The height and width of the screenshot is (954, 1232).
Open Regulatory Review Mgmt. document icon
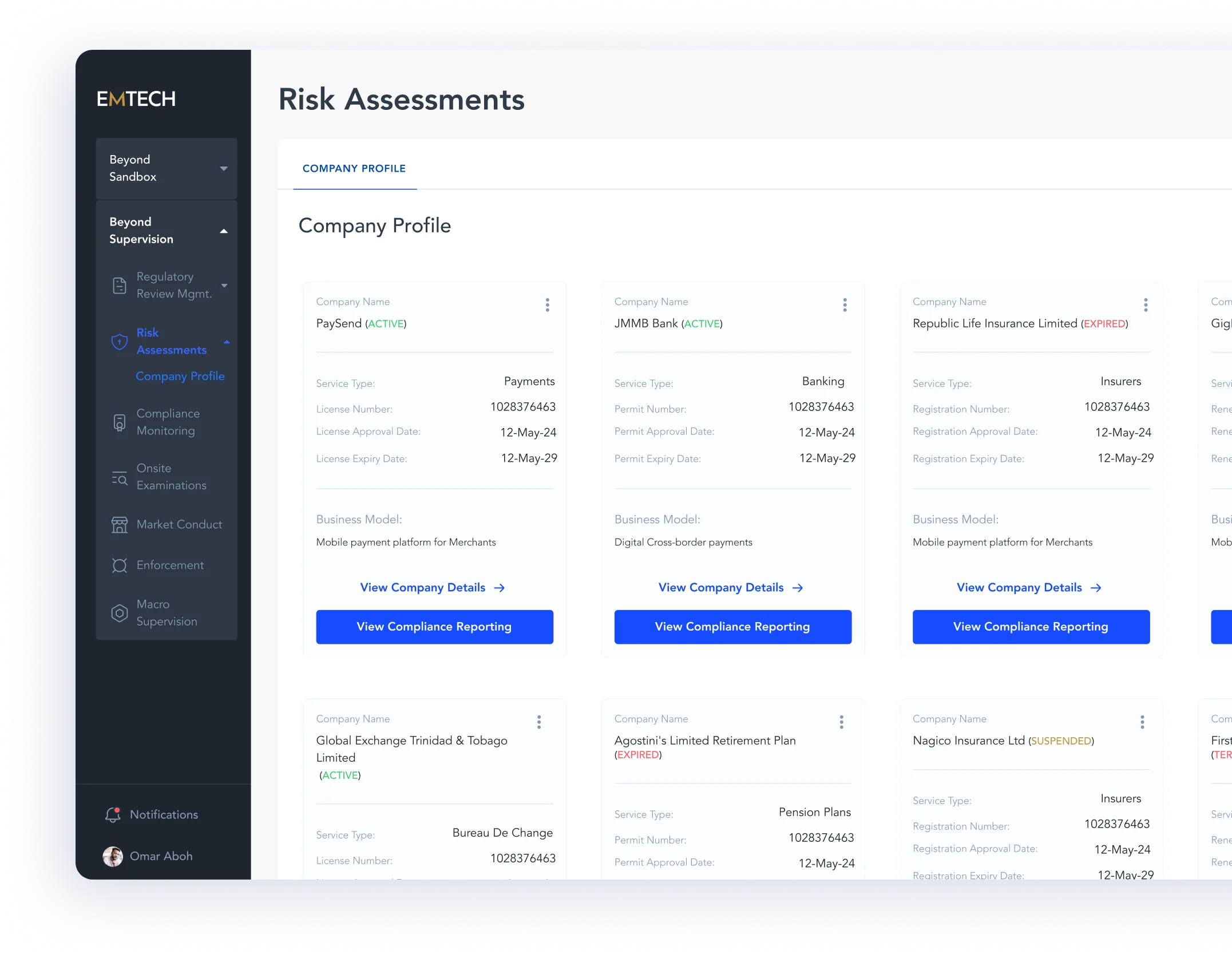[x=120, y=285]
